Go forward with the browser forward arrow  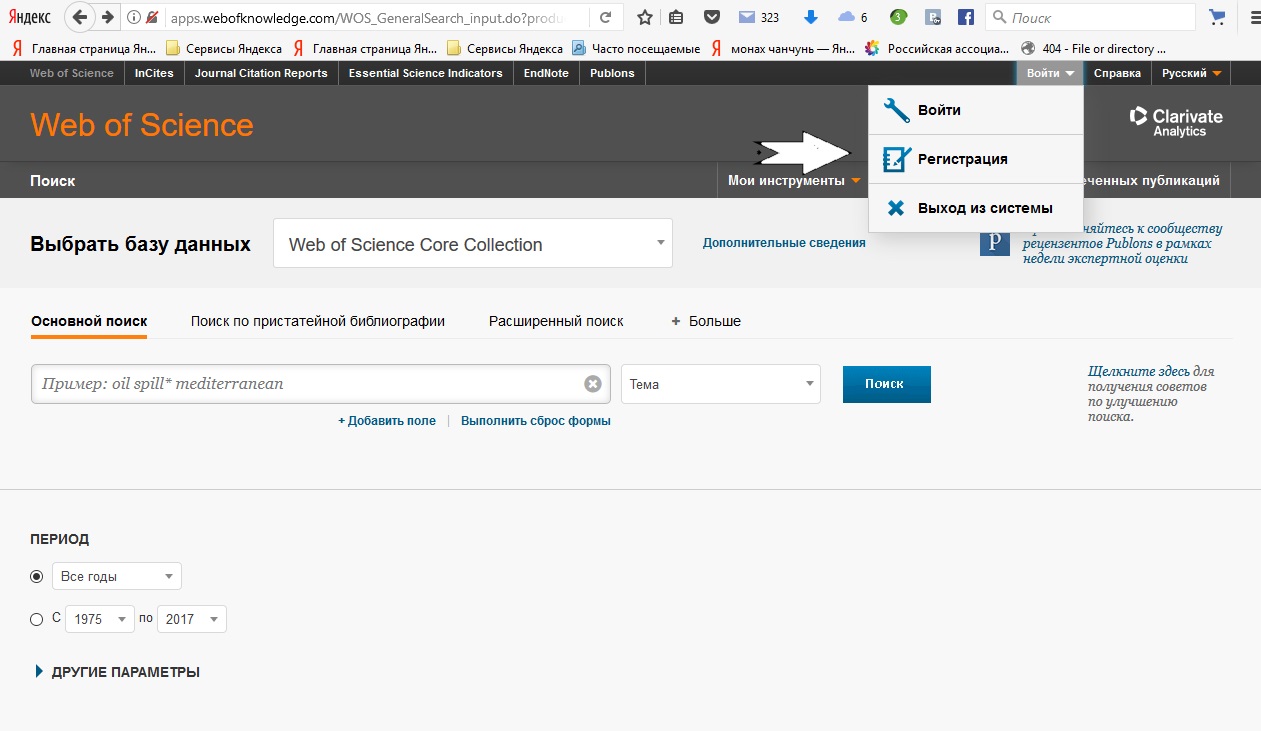[x=107, y=17]
